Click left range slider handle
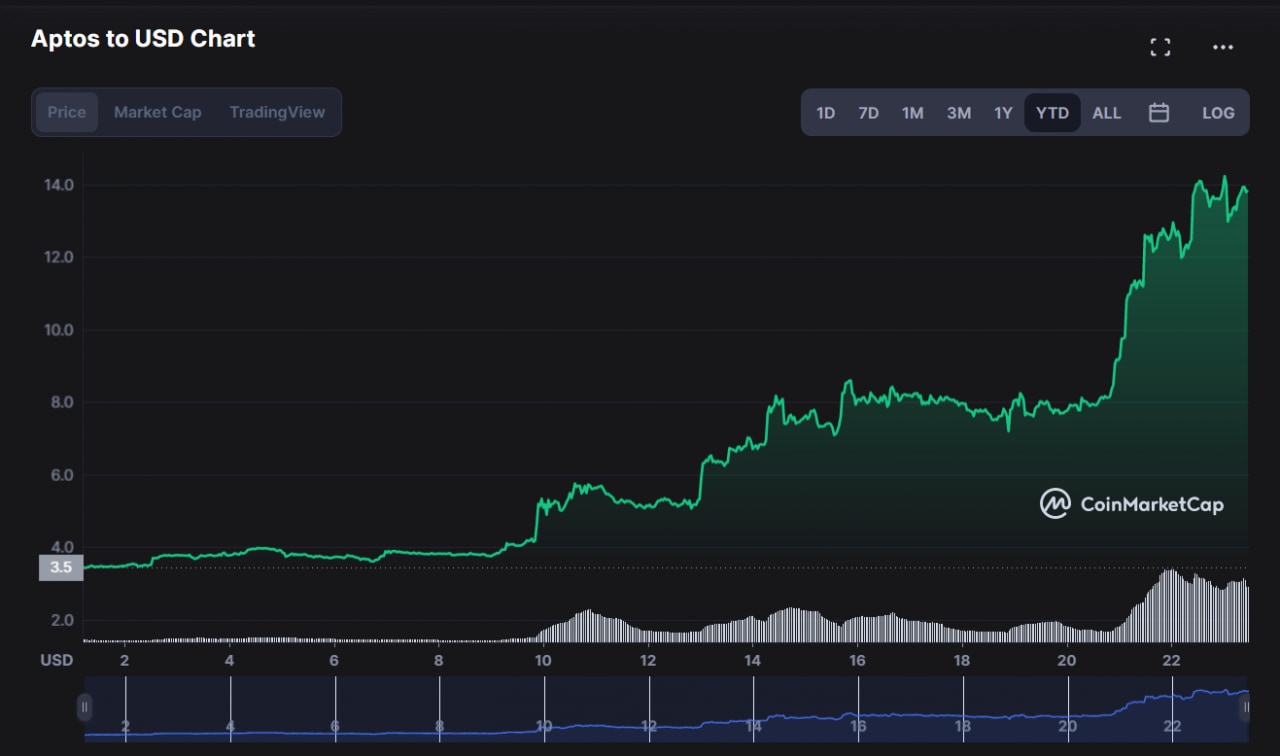 85,707
